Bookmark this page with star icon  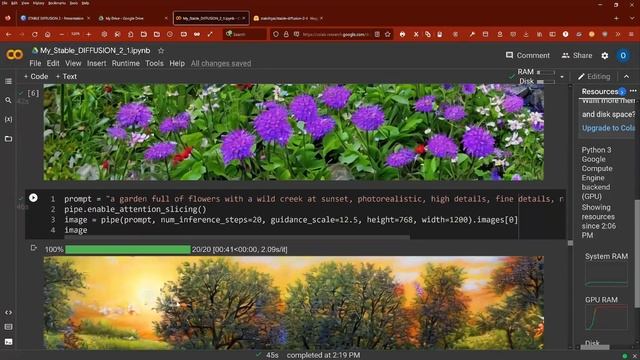click(388, 35)
